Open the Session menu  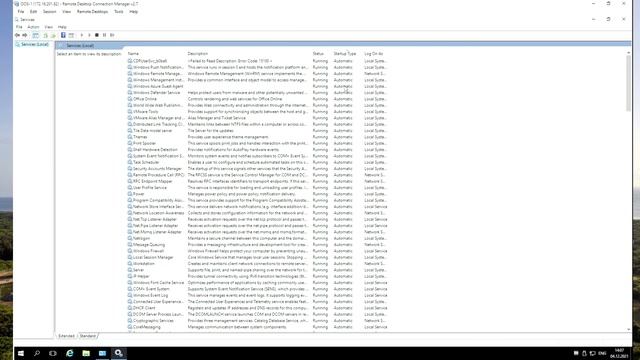49,12
